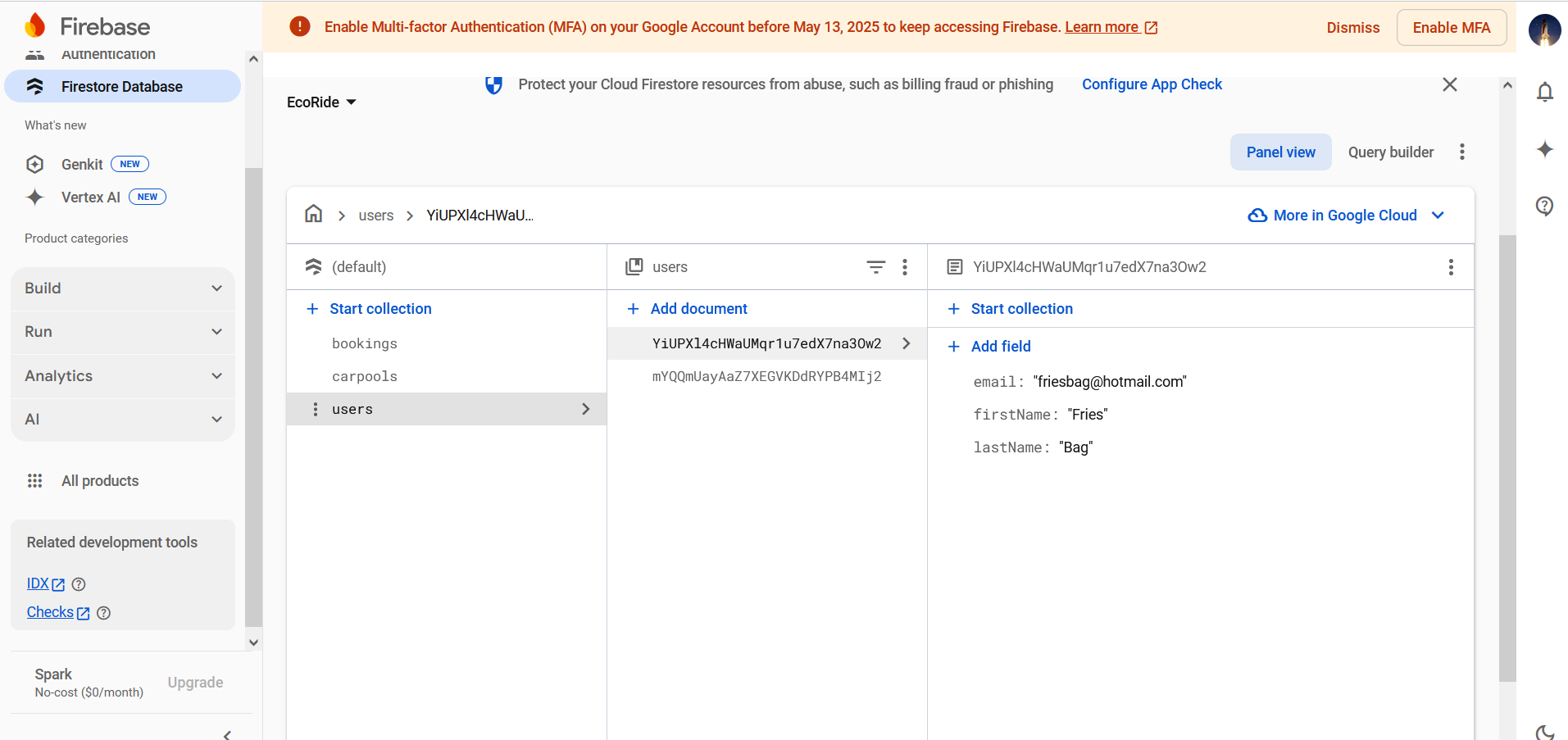The width and height of the screenshot is (1568, 740).
Task: Select document mYQQmUayAaZ7XEGVKDdRYPB4MIj2
Action: tap(767, 376)
